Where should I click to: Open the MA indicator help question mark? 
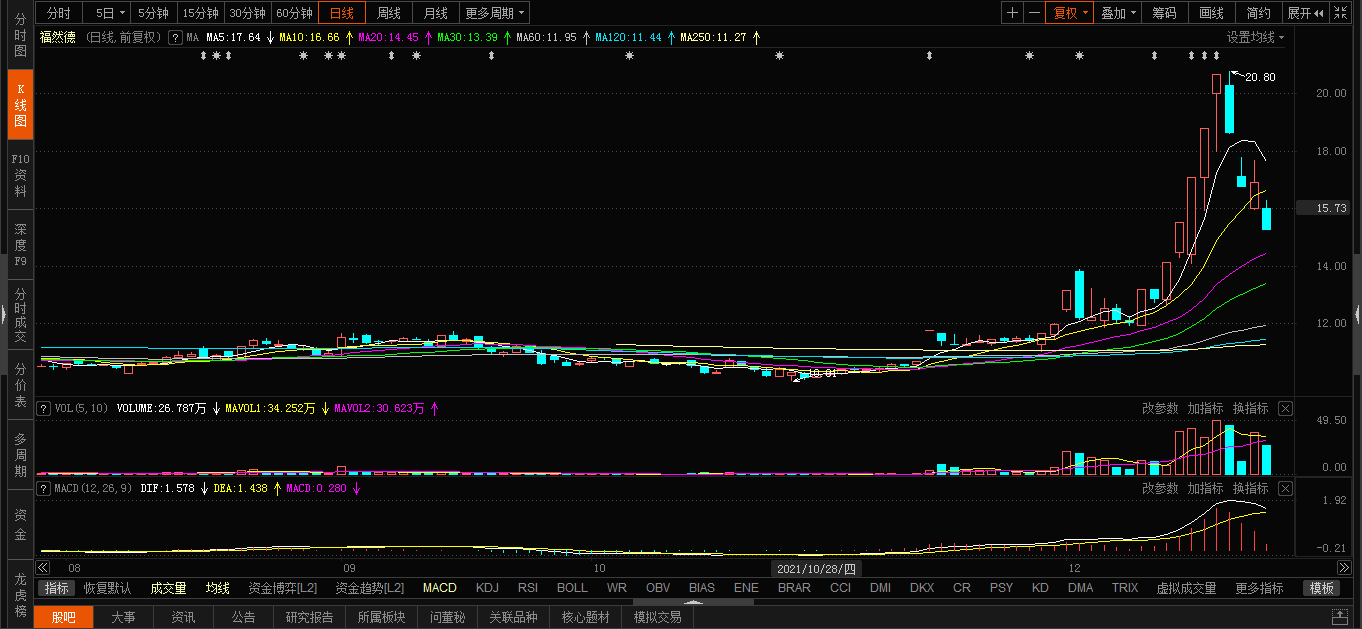tap(175, 37)
